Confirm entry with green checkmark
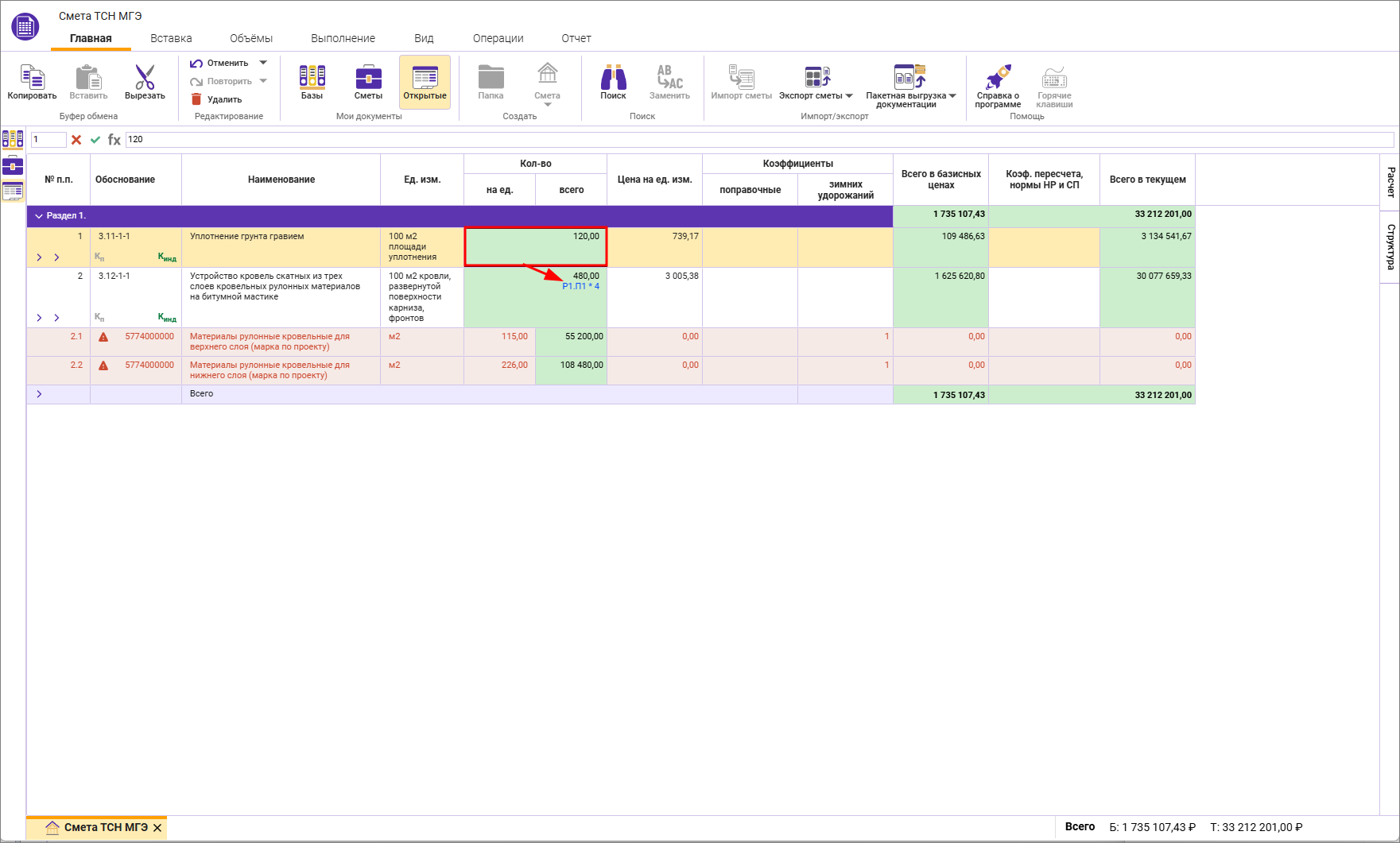 point(95,140)
